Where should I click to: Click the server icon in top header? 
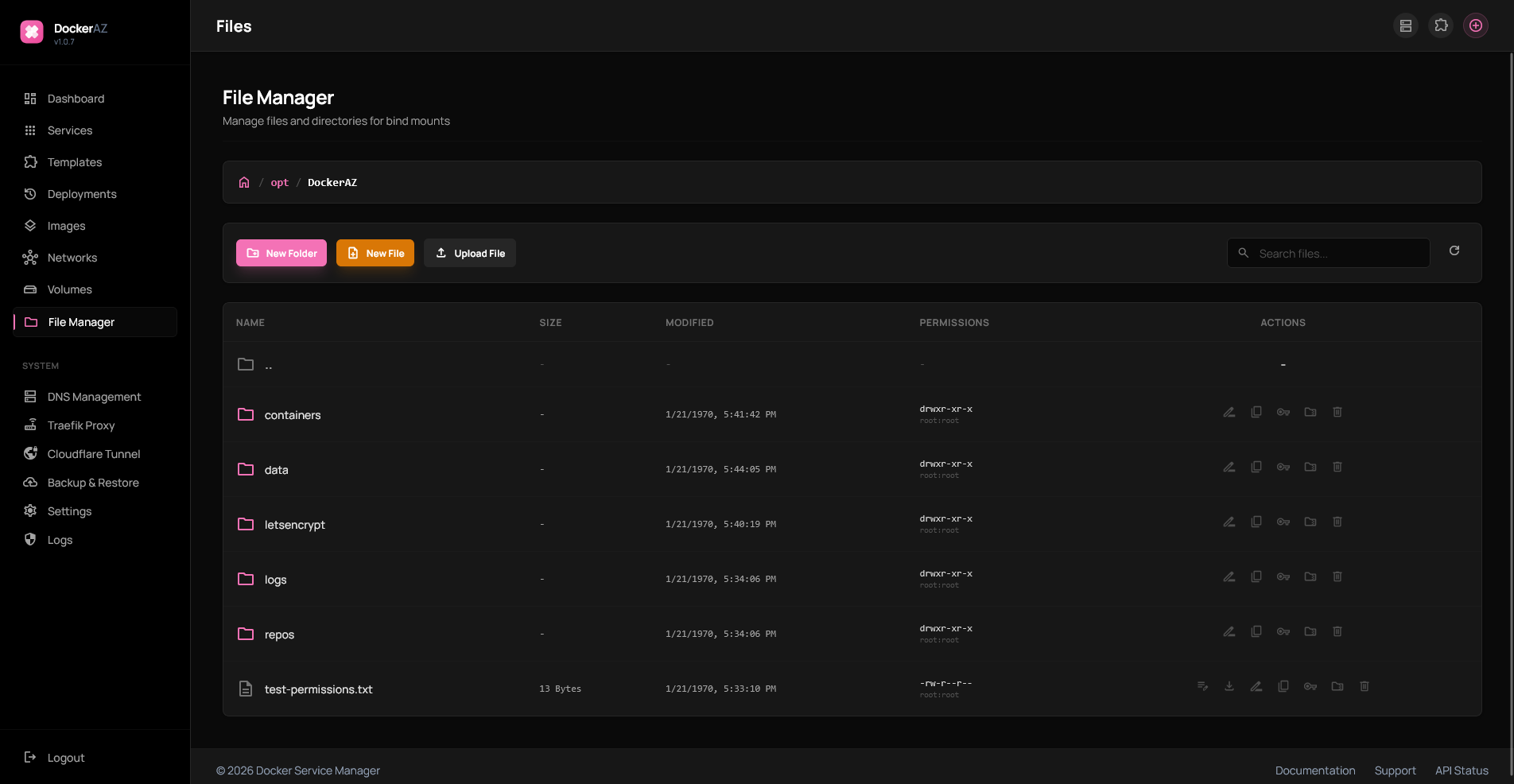[1406, 25]
